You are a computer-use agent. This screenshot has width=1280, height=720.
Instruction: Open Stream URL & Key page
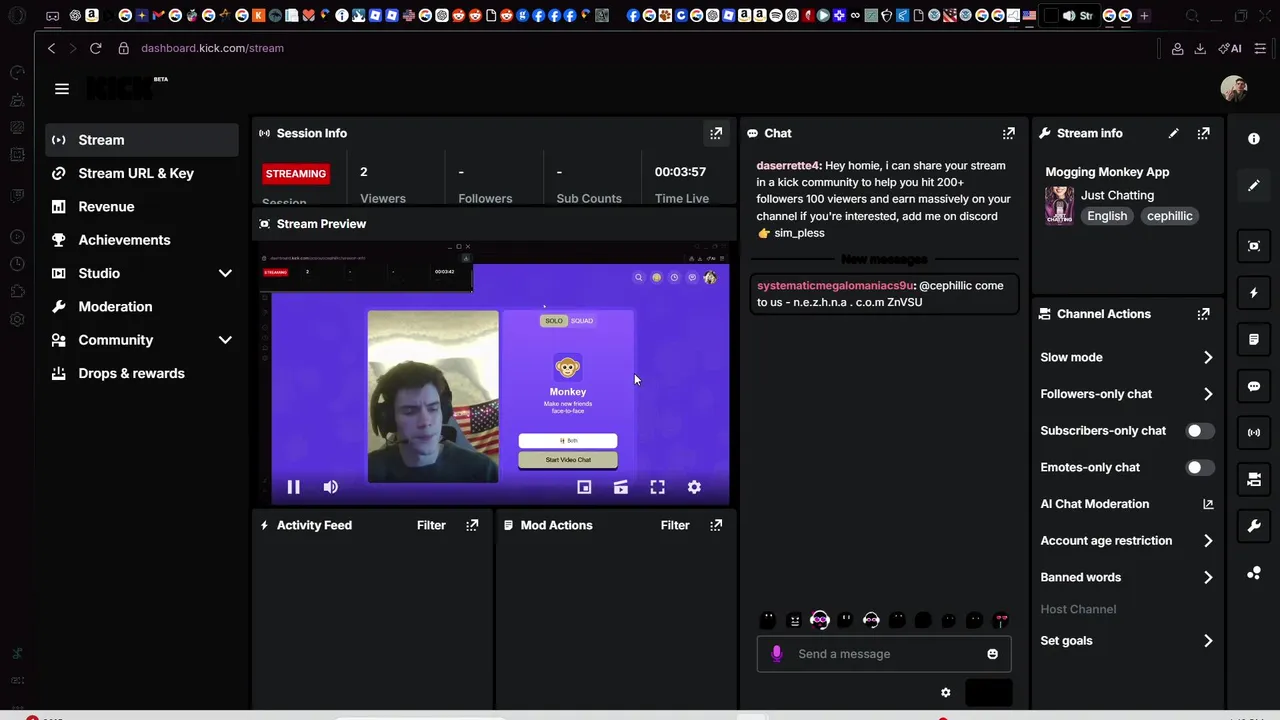(x=142, y=173)
